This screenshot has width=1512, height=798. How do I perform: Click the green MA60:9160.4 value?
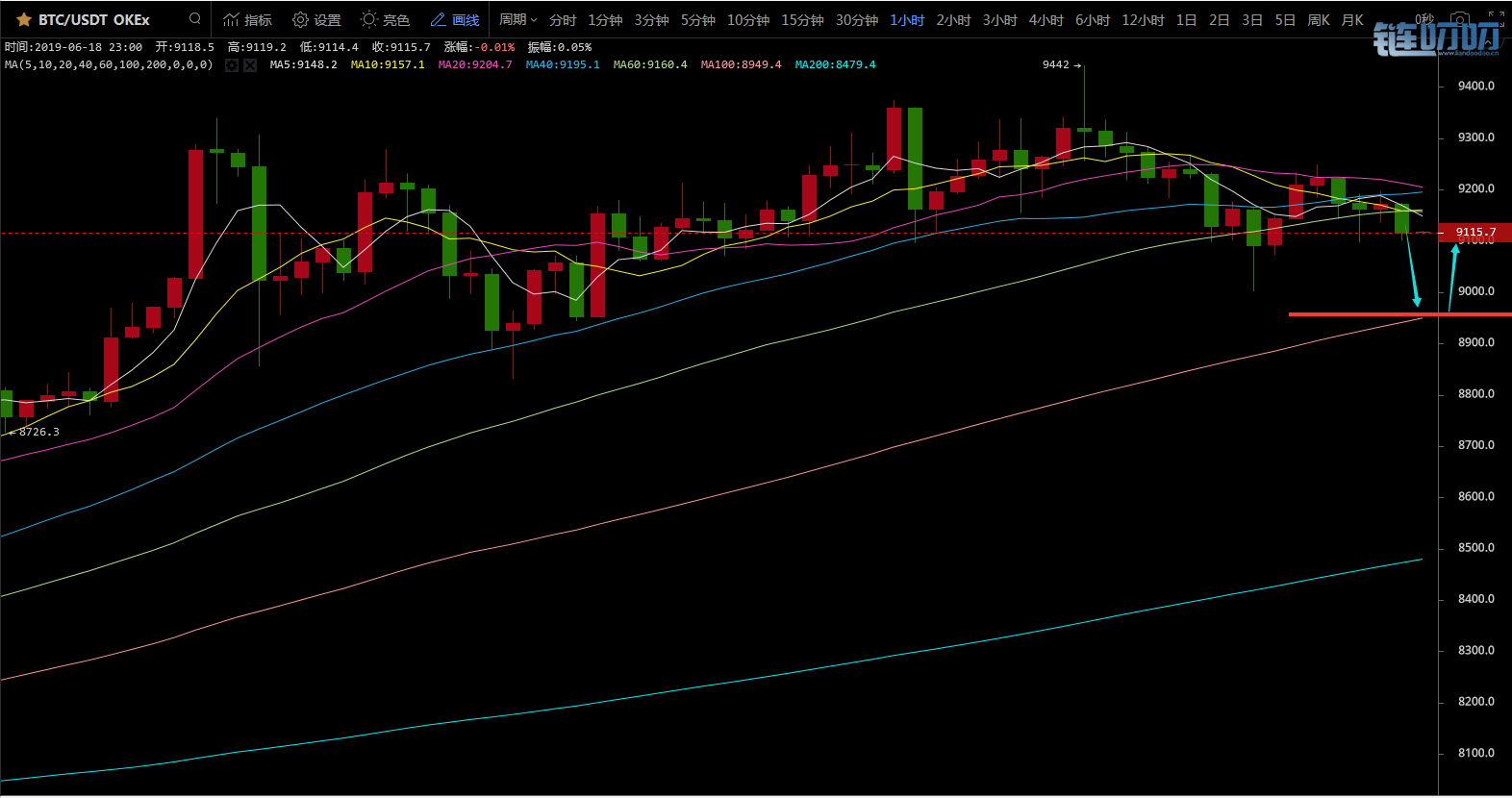click(x=650, y=64)
